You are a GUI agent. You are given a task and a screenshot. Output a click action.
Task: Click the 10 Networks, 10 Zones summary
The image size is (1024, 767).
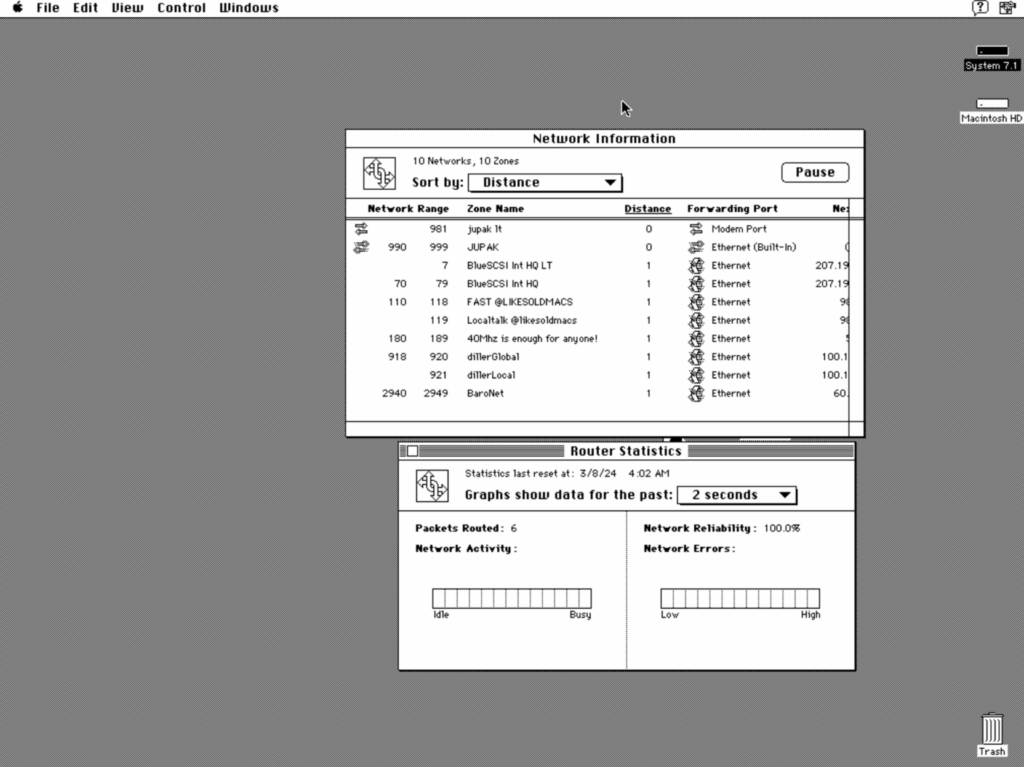(x=466, y=161)
